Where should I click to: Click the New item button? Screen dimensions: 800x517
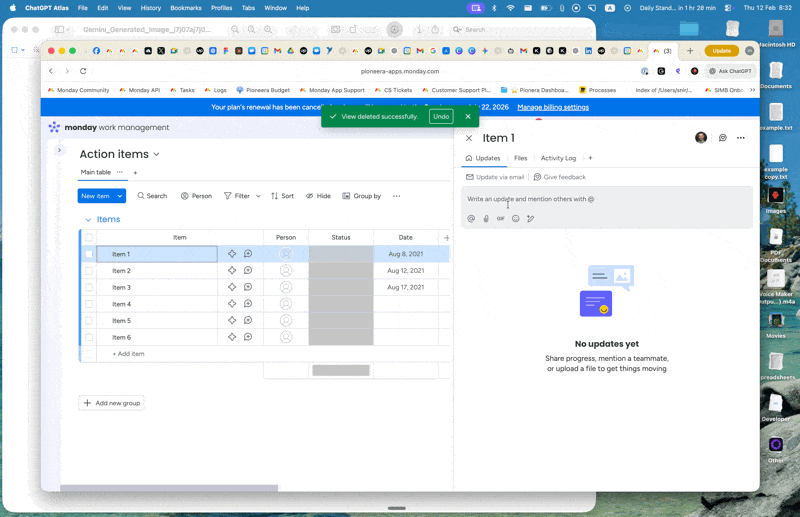[x=95, y=196]
